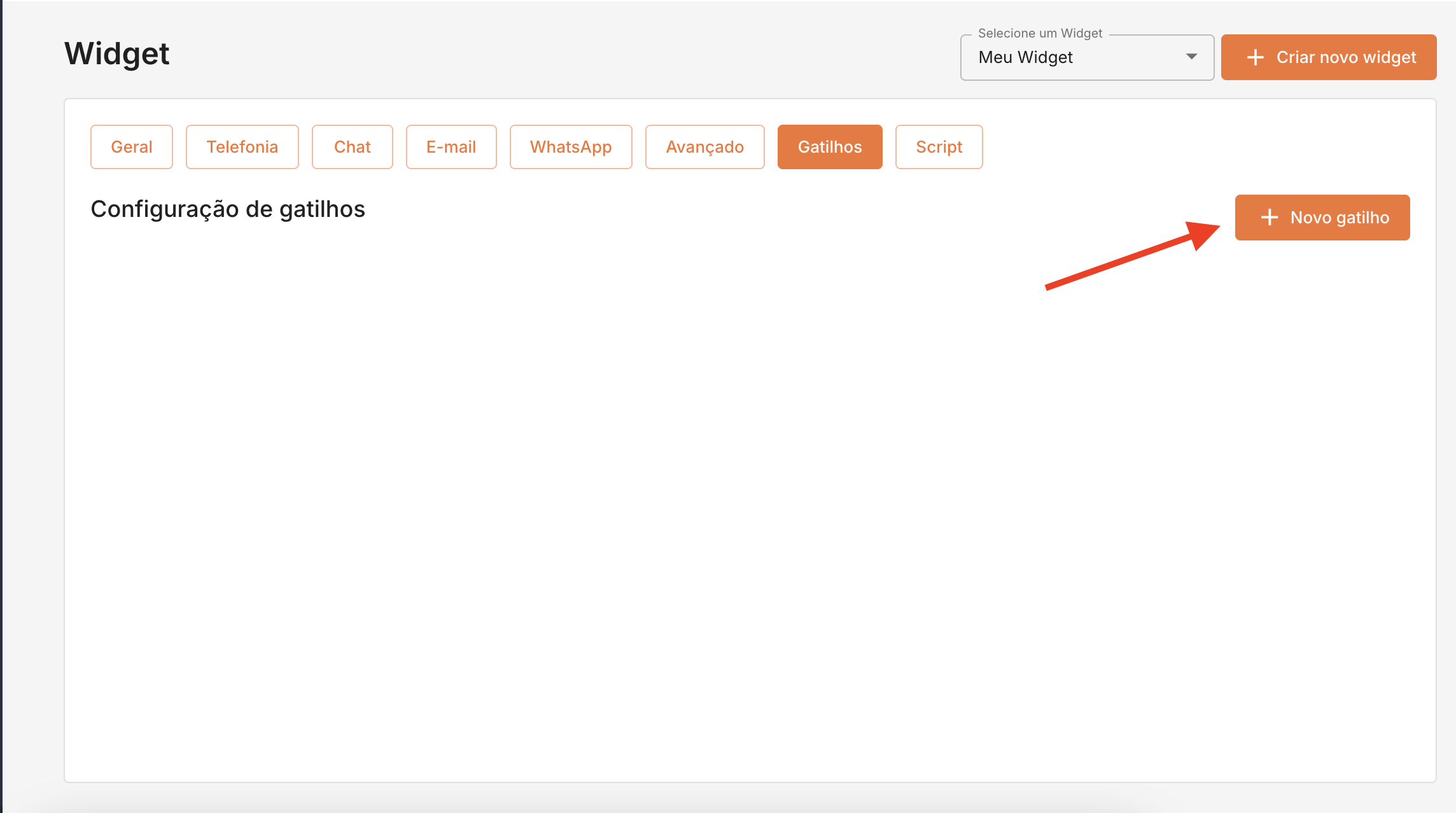Switch to the Avançado tab
1456x813 pixels.
704,147
